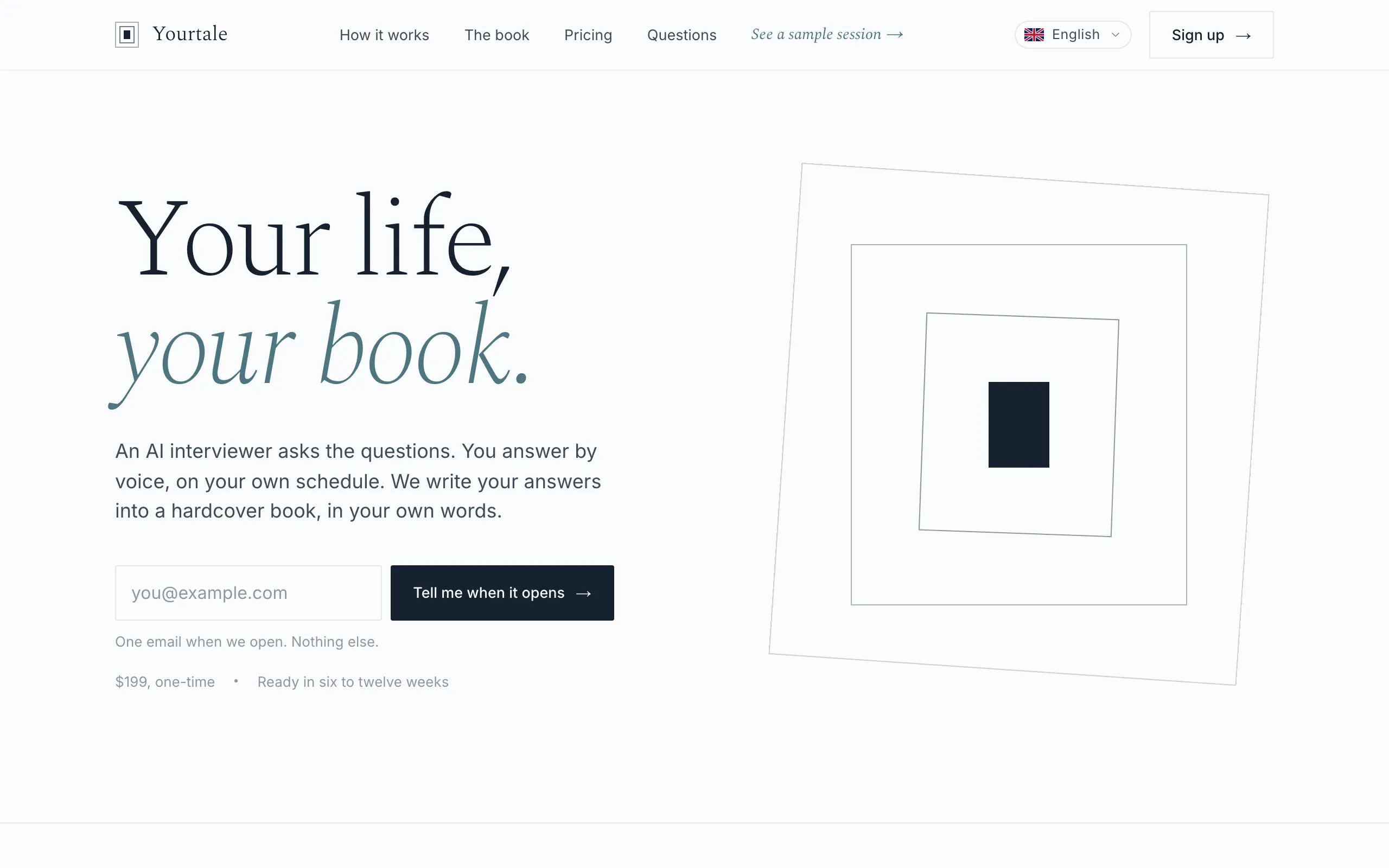Viewport: 1389px width, 868px height.
Task: Click the Sign up button
Action: tap(1211, 35)
